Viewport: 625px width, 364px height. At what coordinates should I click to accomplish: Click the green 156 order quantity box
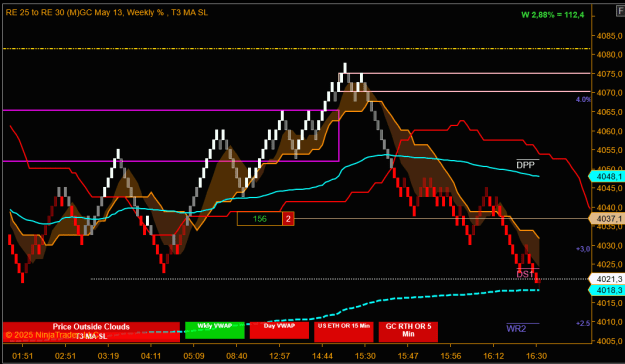[x=259, y=218]
